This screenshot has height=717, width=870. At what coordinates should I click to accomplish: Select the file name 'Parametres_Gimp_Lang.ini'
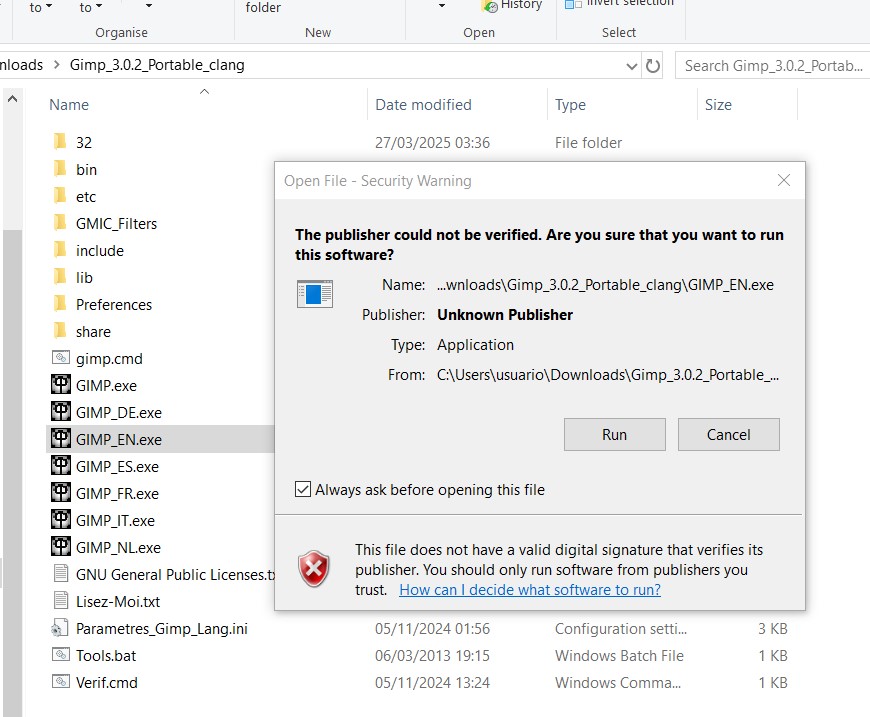(x=162, y=629)
